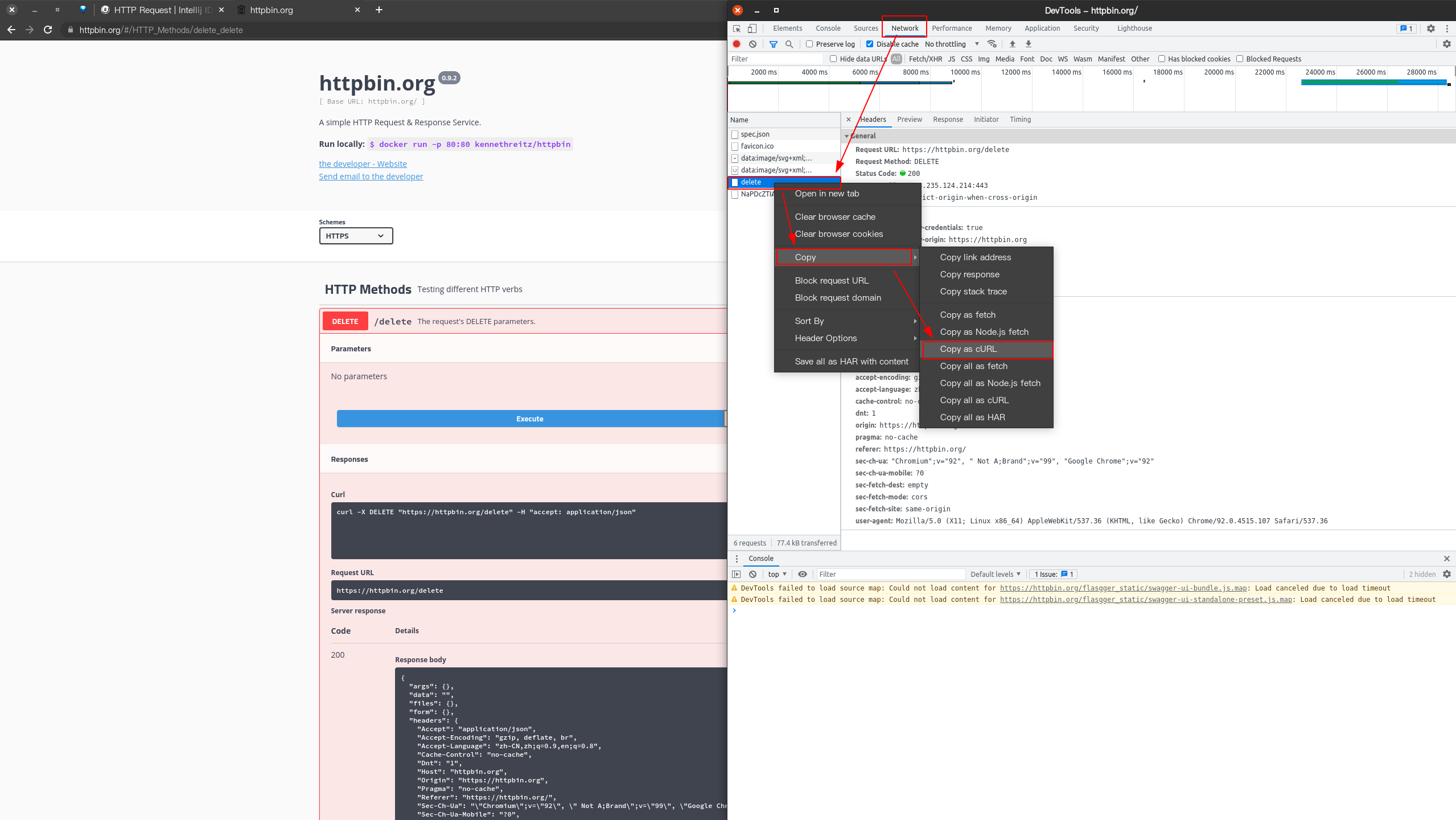Switch to the Network tab
The width and height of the screenshot is (1456, 820).
(904, 28)
